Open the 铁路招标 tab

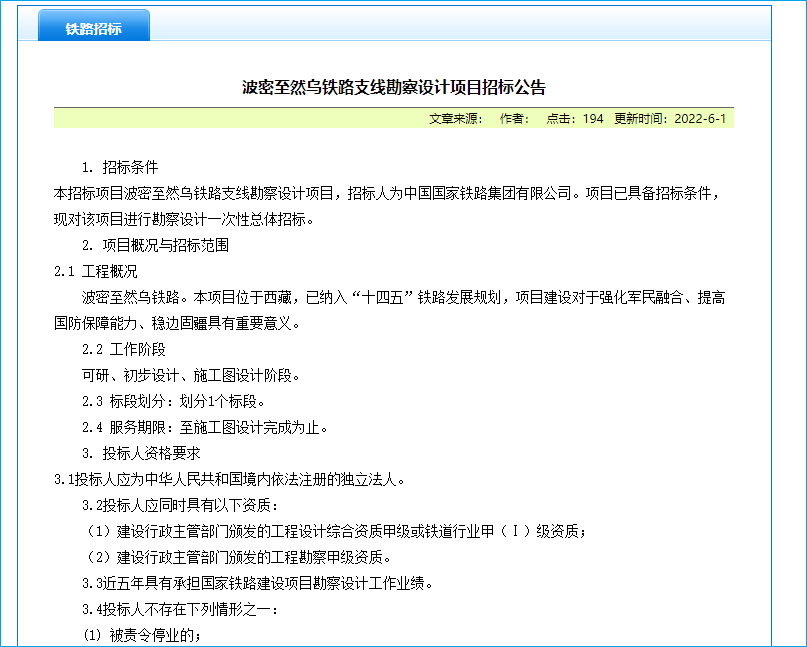(x=94, y=28)
